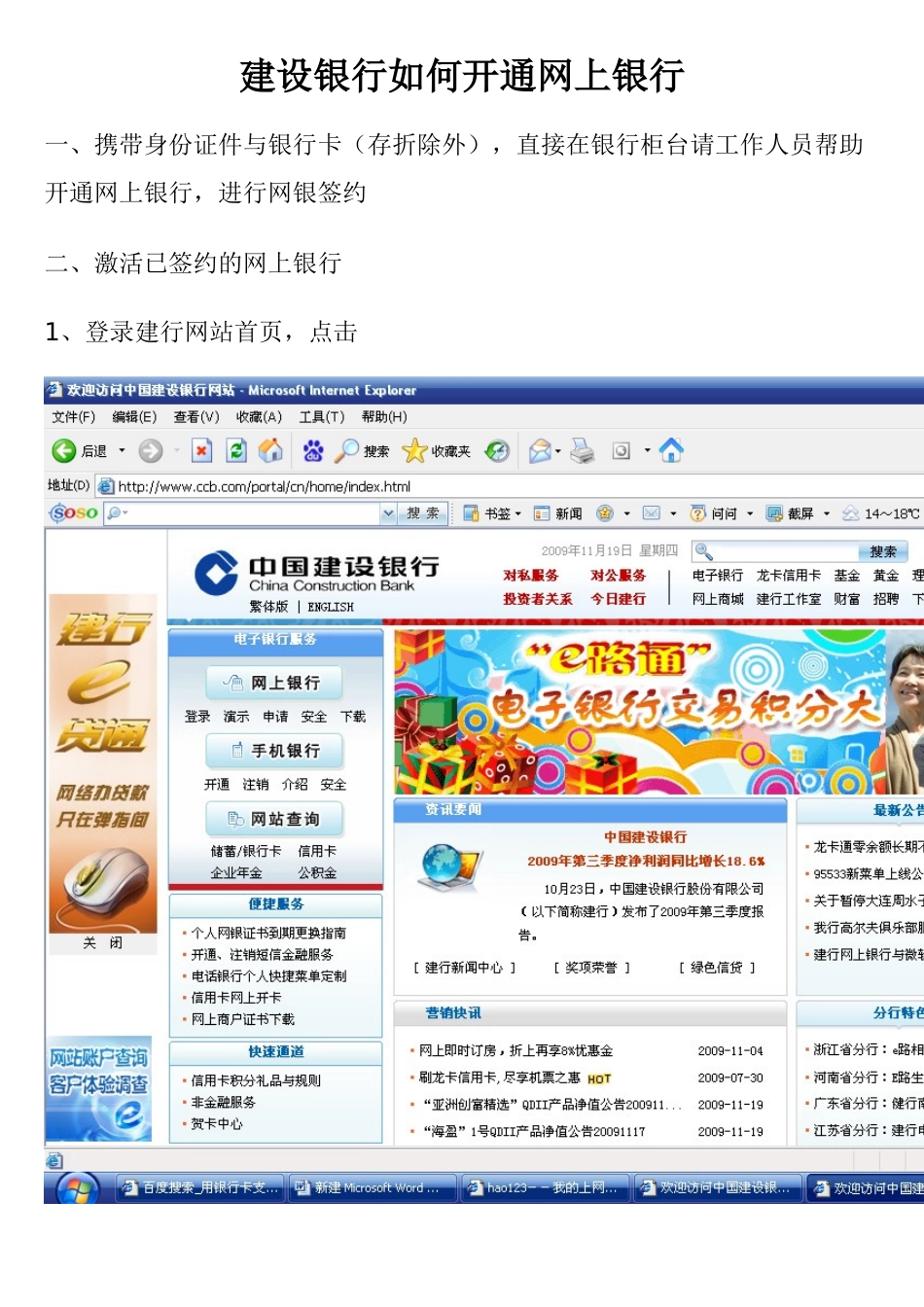Switch to hao123 taskbar window
This screenshot has width=924, height=1307.
tap(545, 1187)
